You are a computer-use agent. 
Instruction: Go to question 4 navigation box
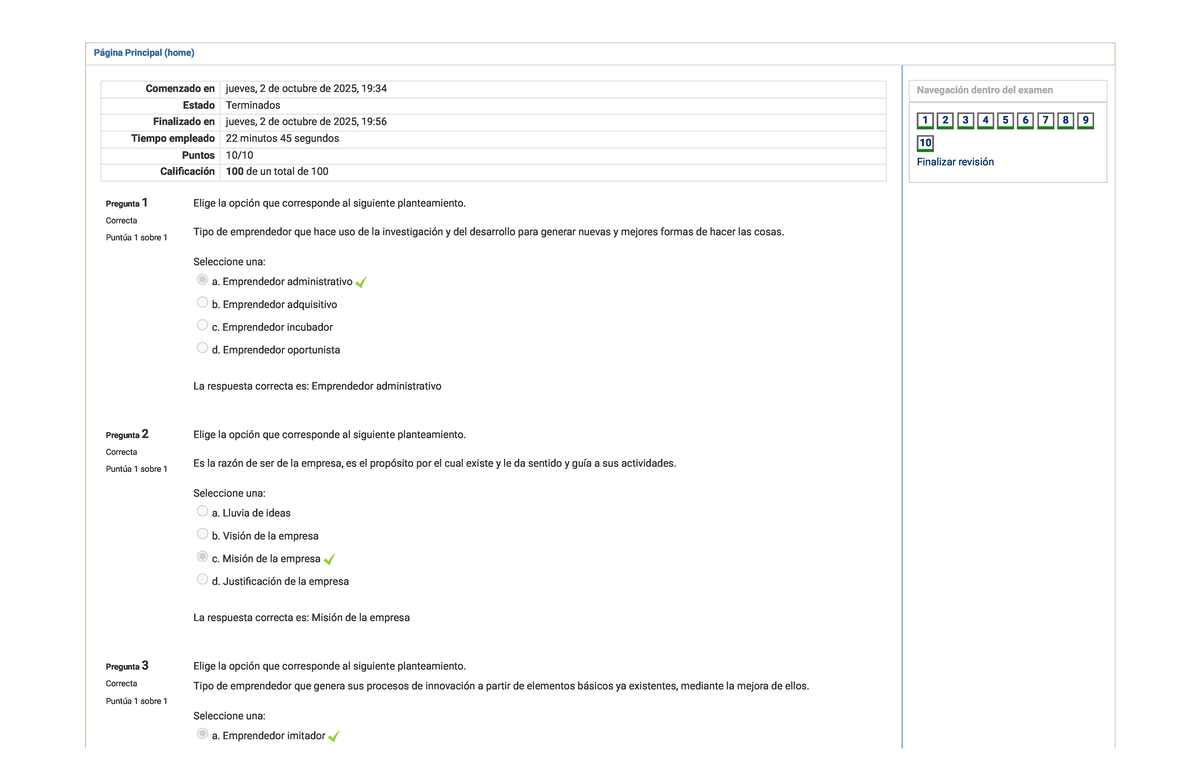[985, 121]
